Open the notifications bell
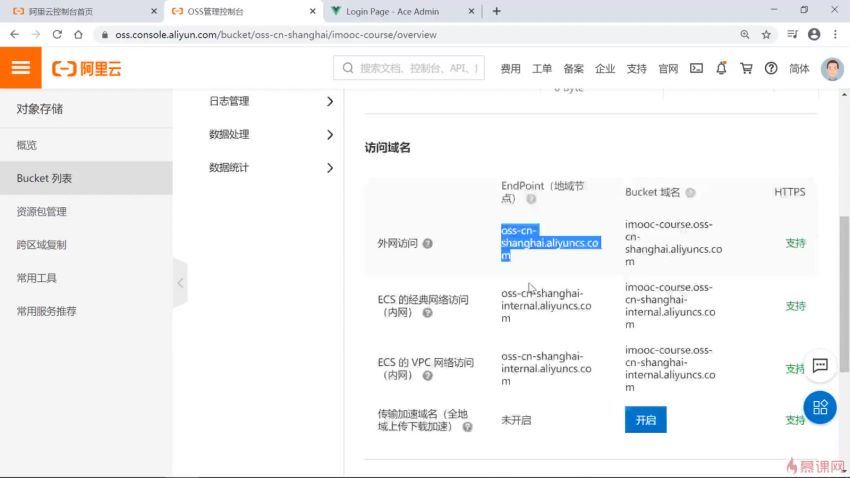 point(721,68)
